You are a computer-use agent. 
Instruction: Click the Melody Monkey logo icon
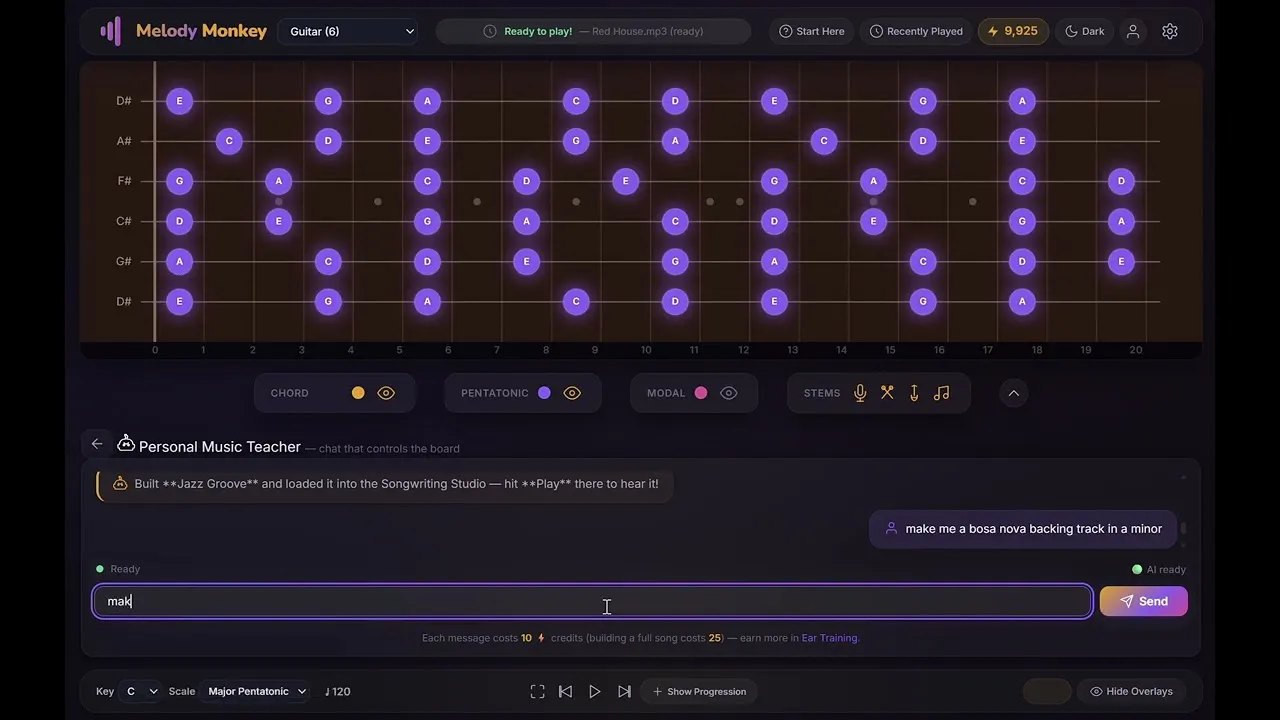coord(111,31)
